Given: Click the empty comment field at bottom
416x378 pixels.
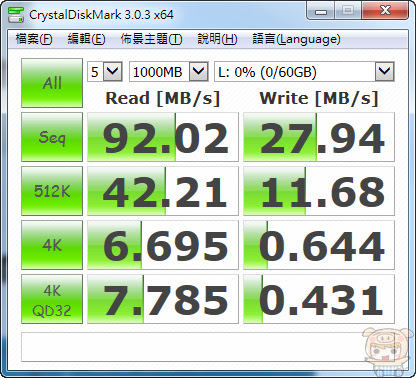Looking at the screenshot, I should tap(208, 347).
